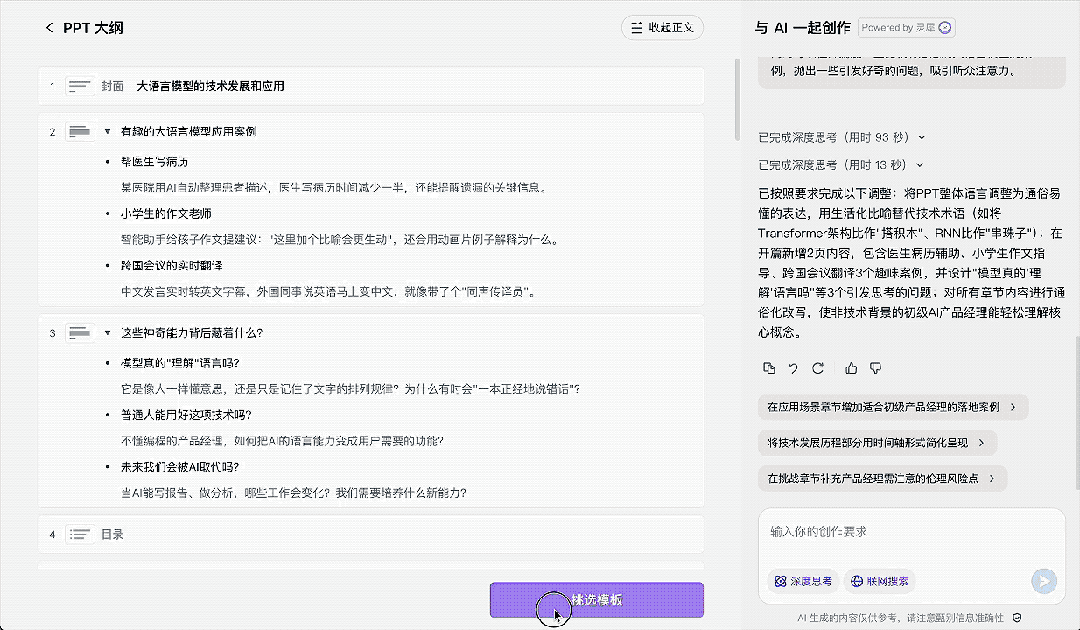
Task: Click the 封面 label on slide 1
Action: (x=112, y=86)
